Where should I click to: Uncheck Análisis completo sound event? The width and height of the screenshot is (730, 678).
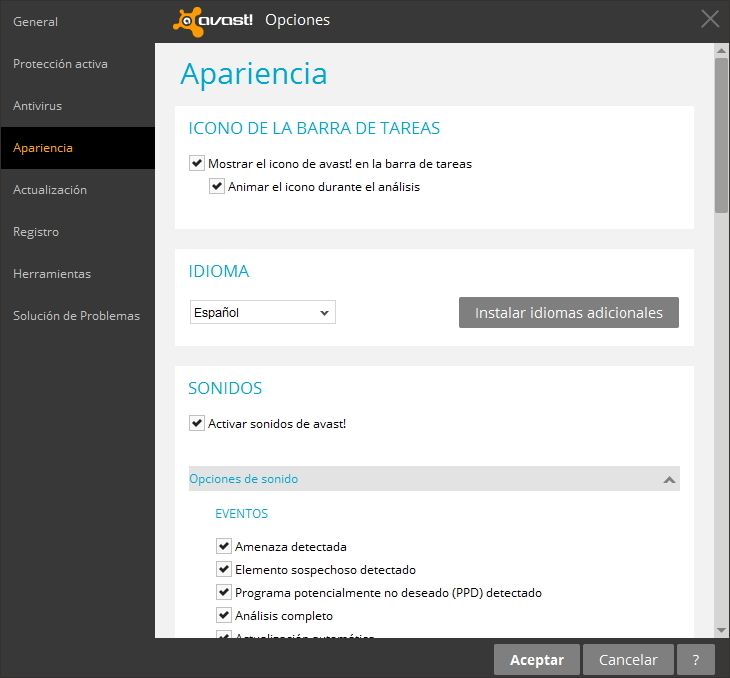click(x=224, y=615)
